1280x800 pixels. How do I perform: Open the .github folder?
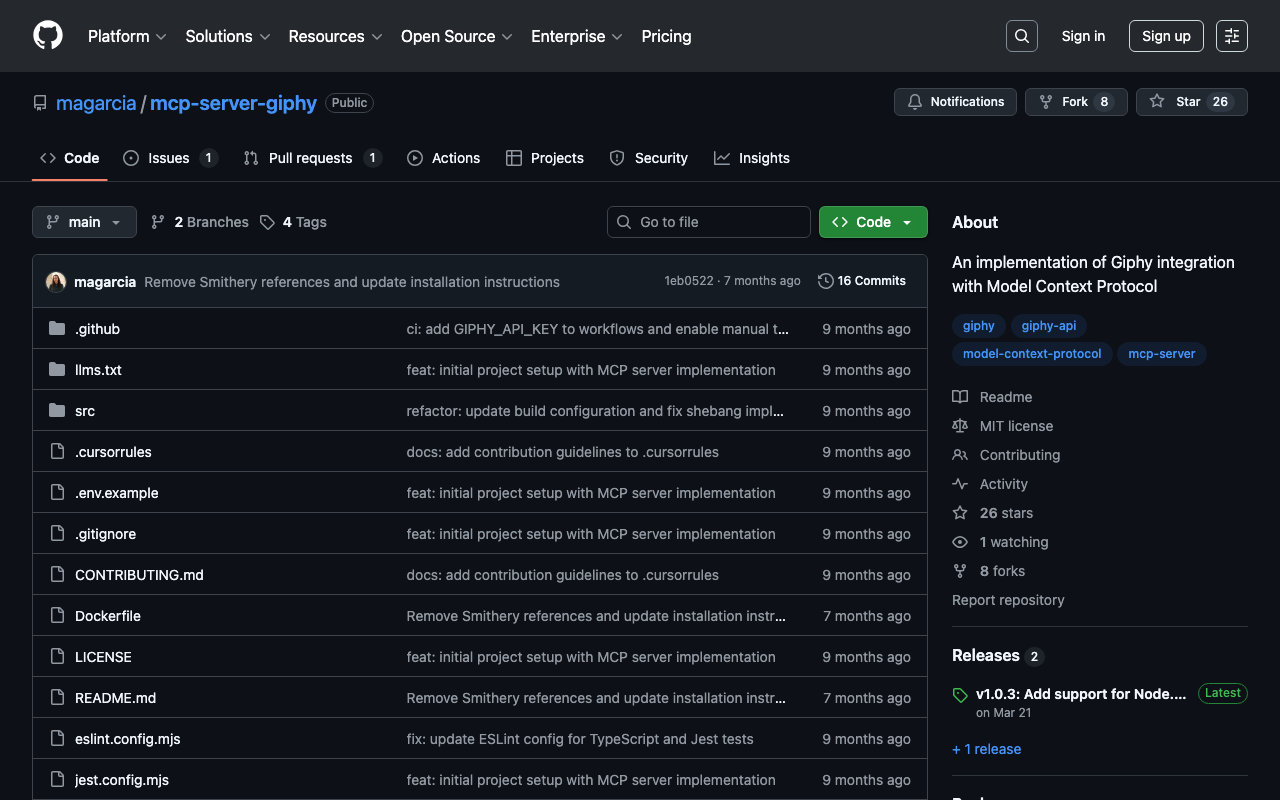click(97, 329)
